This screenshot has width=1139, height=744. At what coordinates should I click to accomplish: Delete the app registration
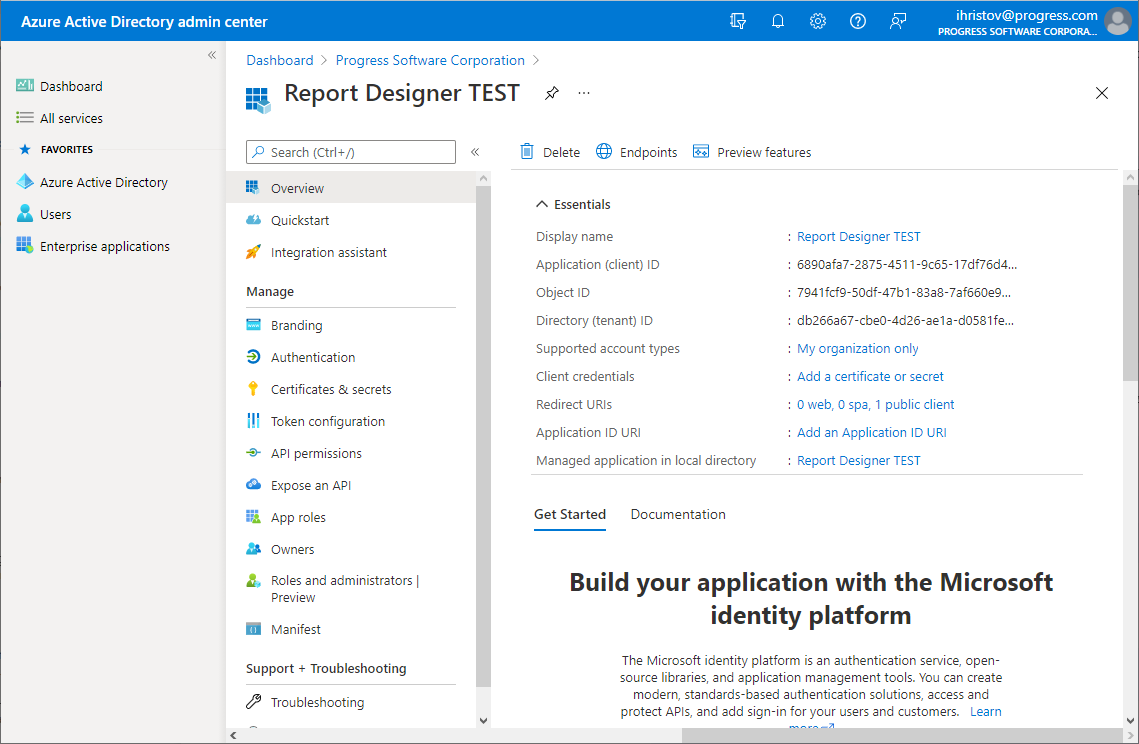pos(551,151)
